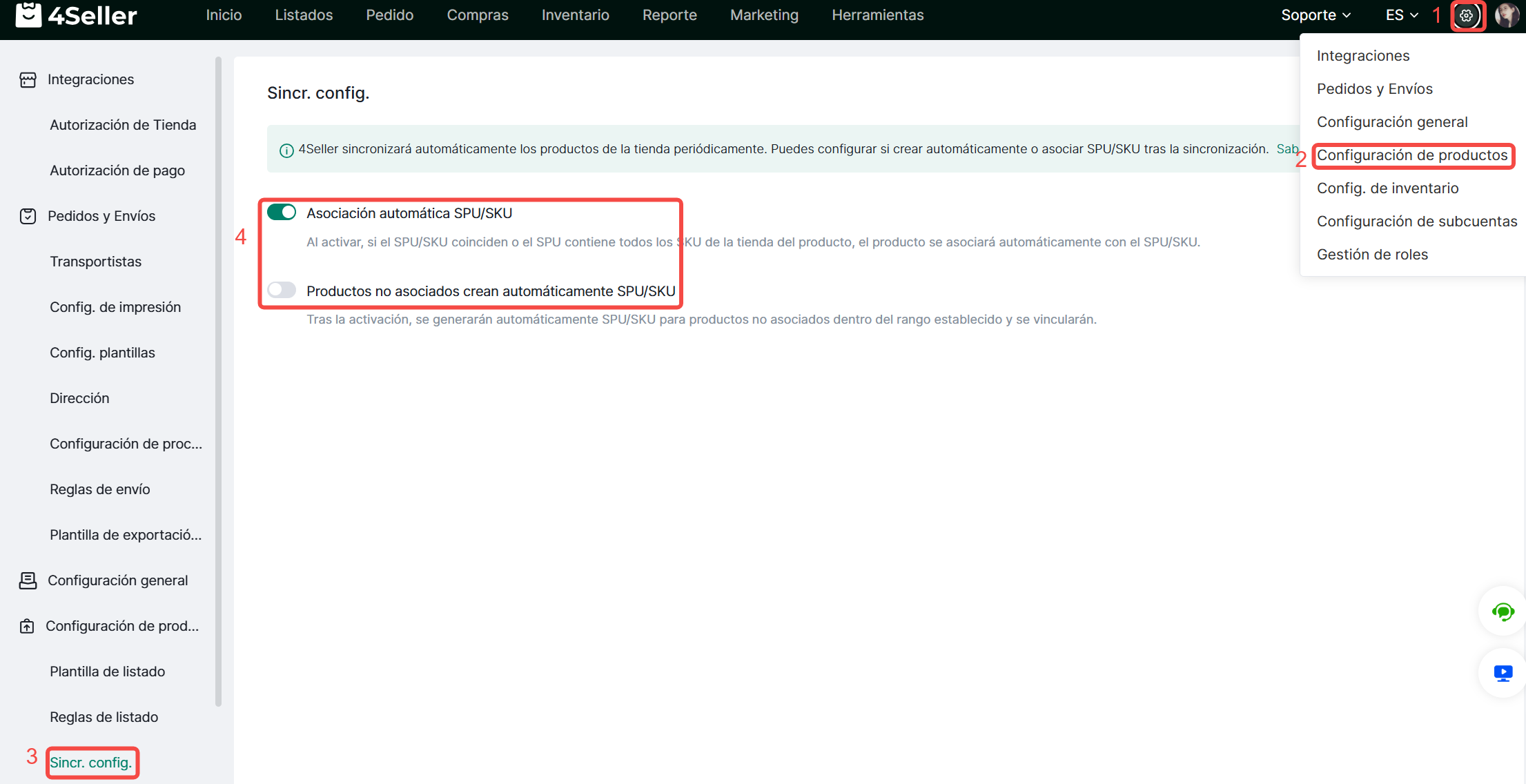Disable Asociación automática SPU/SKU toggle
The width and height of the screenshot is (1526, 784).
[x=282, y=213]
